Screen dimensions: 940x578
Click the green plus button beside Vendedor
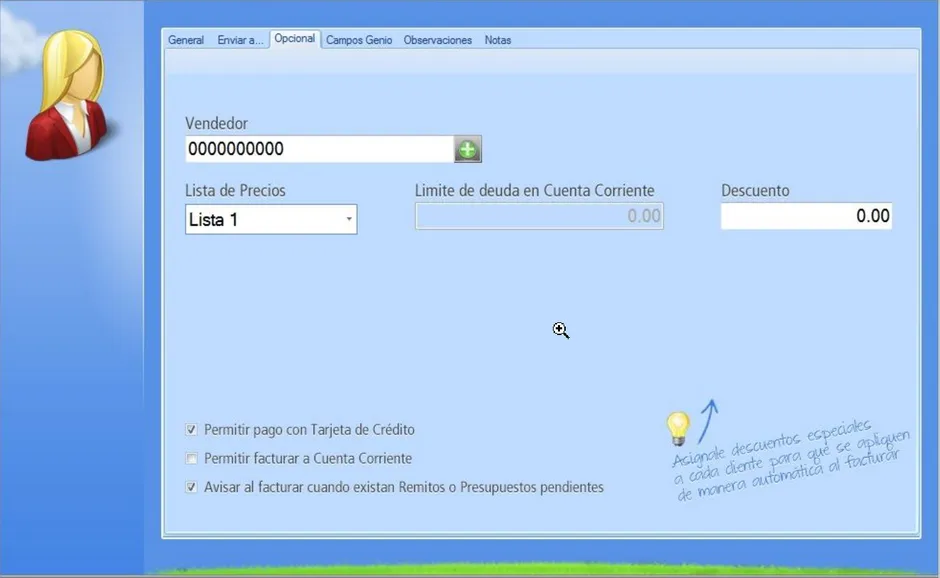tap(468, 149)
